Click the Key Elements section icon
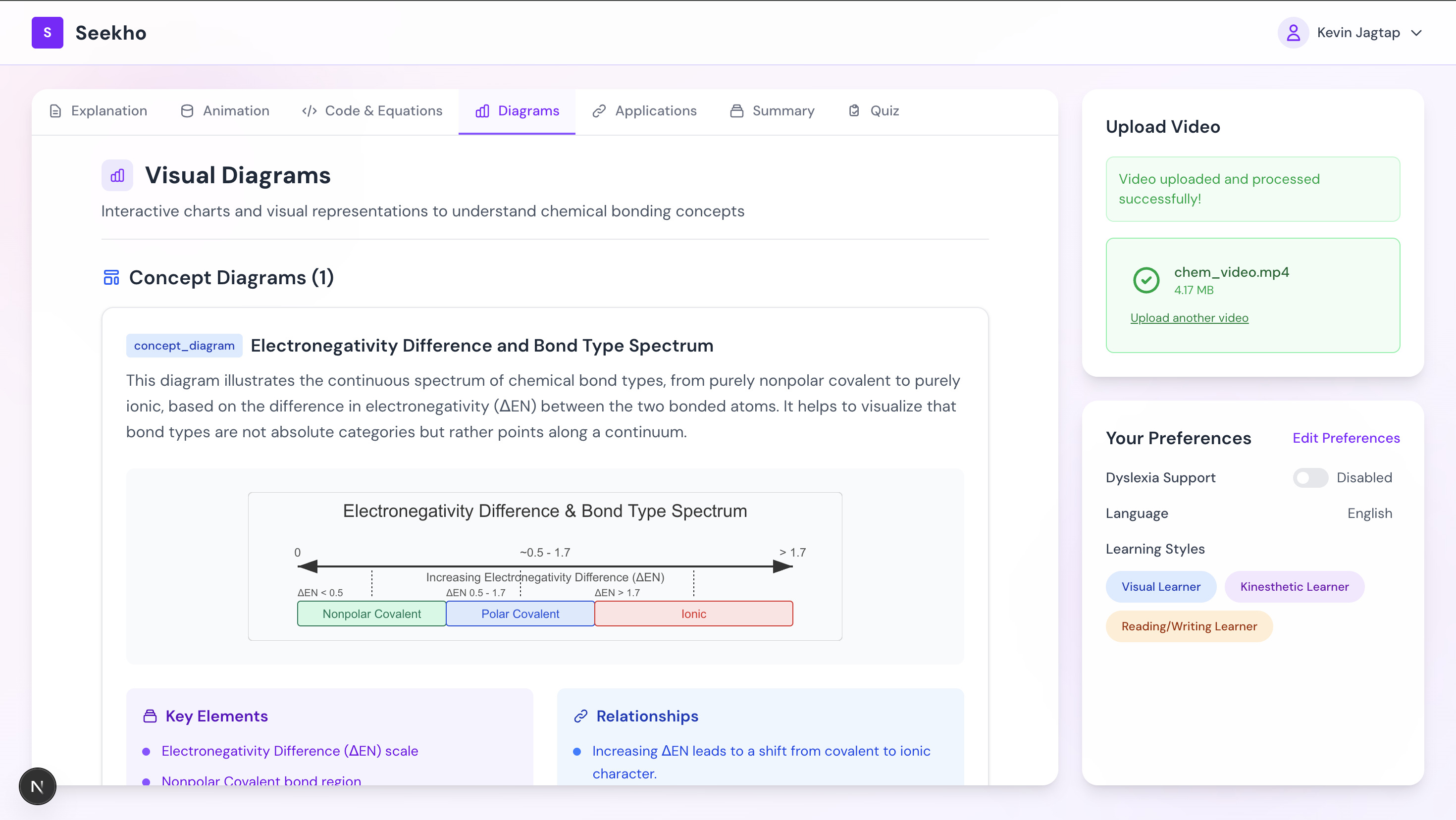Image resolution: width=1456 pixels, height=820 pixels. coord(150,716)
